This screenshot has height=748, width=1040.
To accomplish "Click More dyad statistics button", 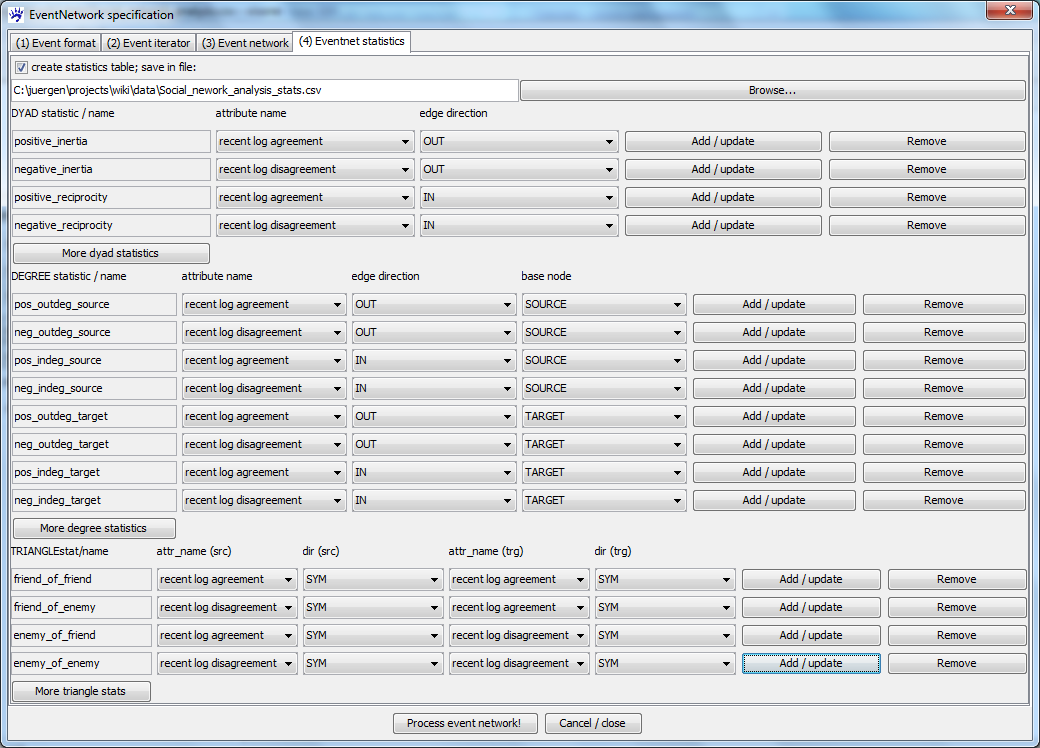I will point(111,253).
